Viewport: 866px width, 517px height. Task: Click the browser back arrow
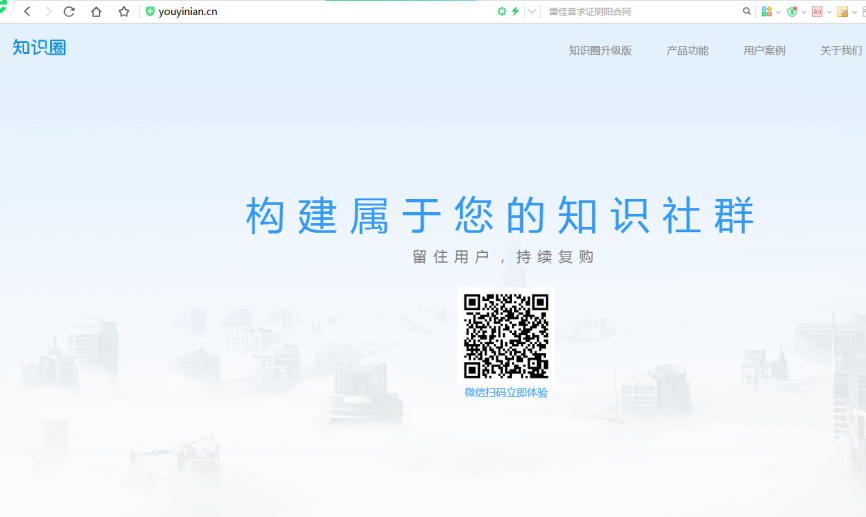click(27, 12)
